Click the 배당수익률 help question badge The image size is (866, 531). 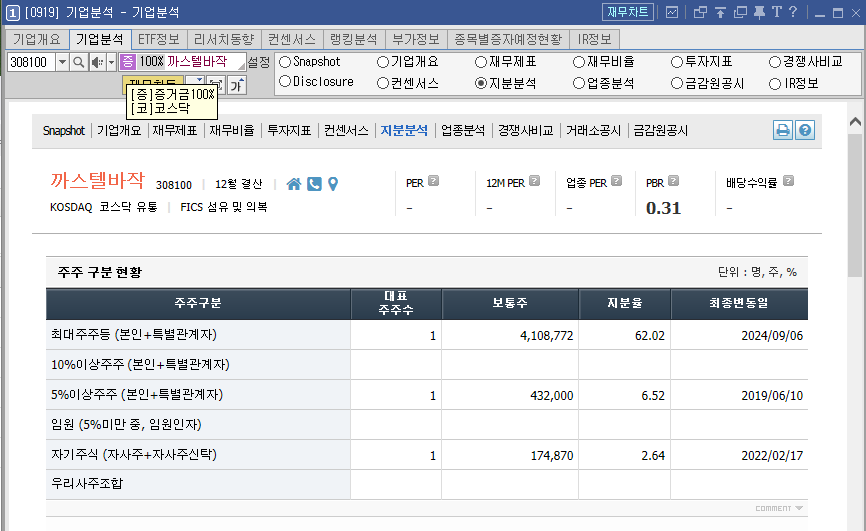pyautogui.click(x=788, y=181)
